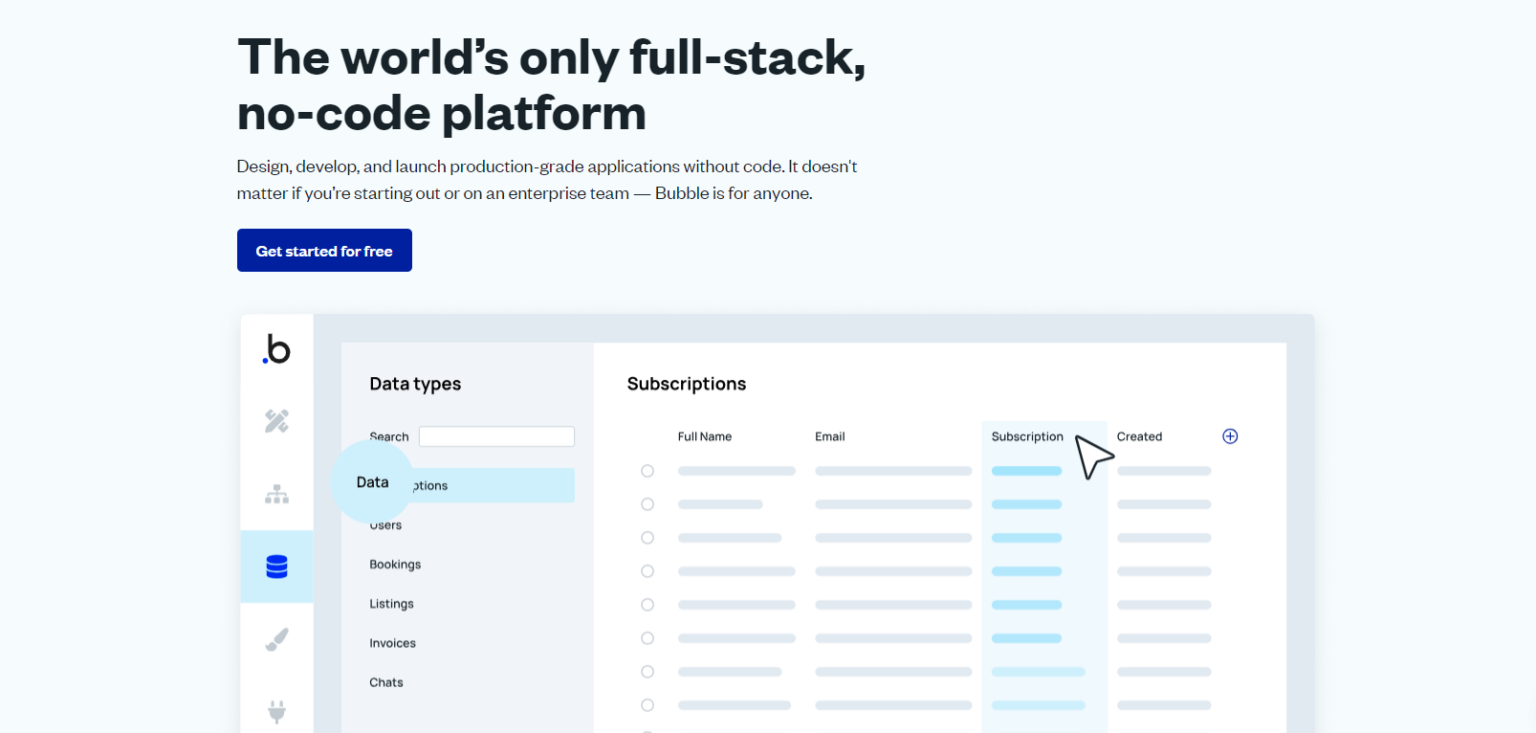Open the Subscription column header
The width and height of the screenshot is (1536, 733).
click(x=1027, y=436)
